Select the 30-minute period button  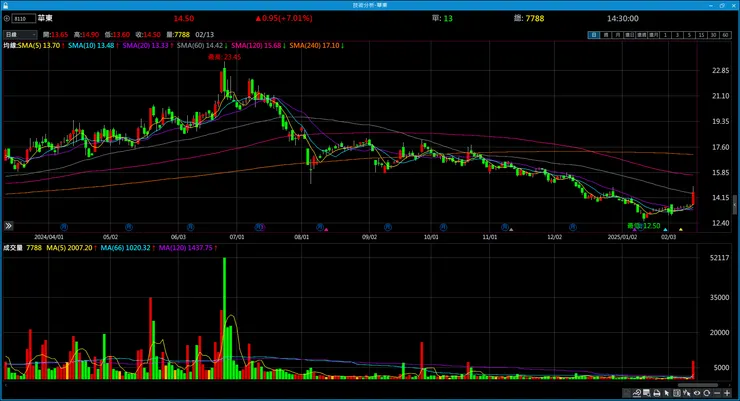pos(714,35)
